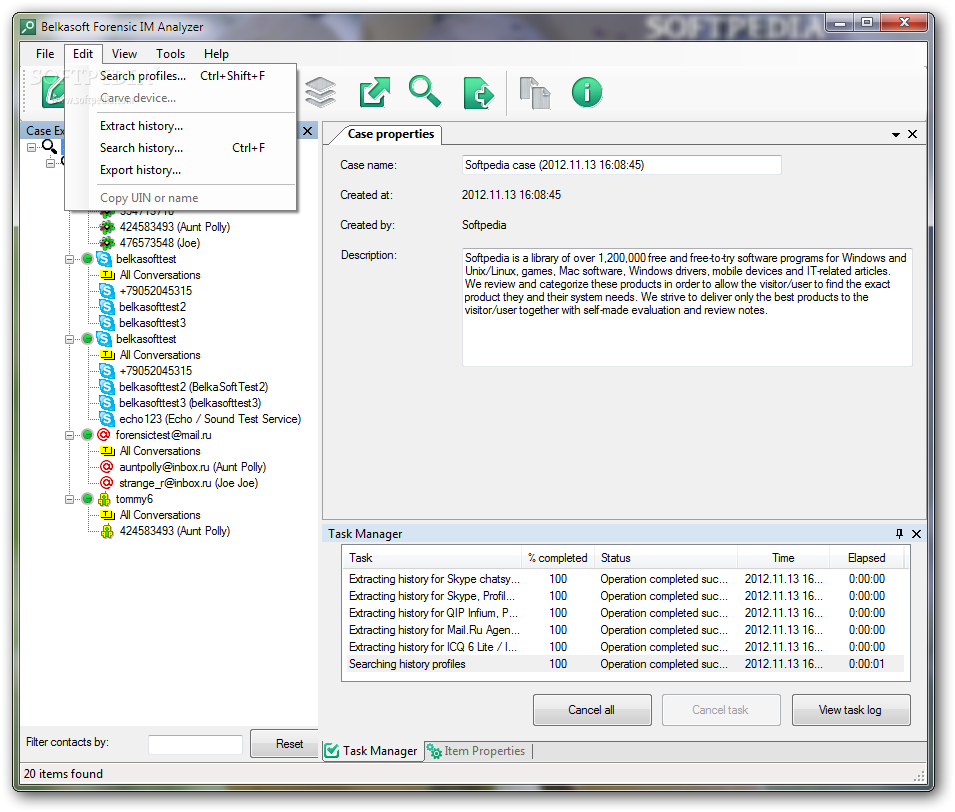Click the conversations icon under forensictest@mail.ru

click(108, 451)
